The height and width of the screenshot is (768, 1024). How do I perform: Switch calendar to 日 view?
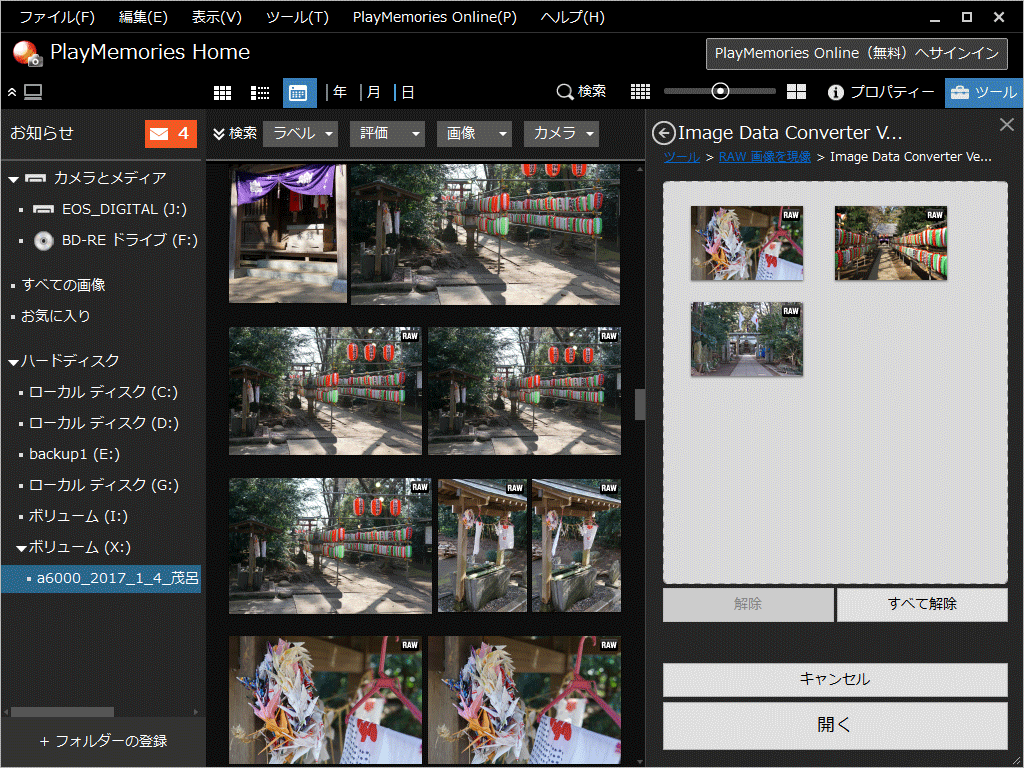408,92
